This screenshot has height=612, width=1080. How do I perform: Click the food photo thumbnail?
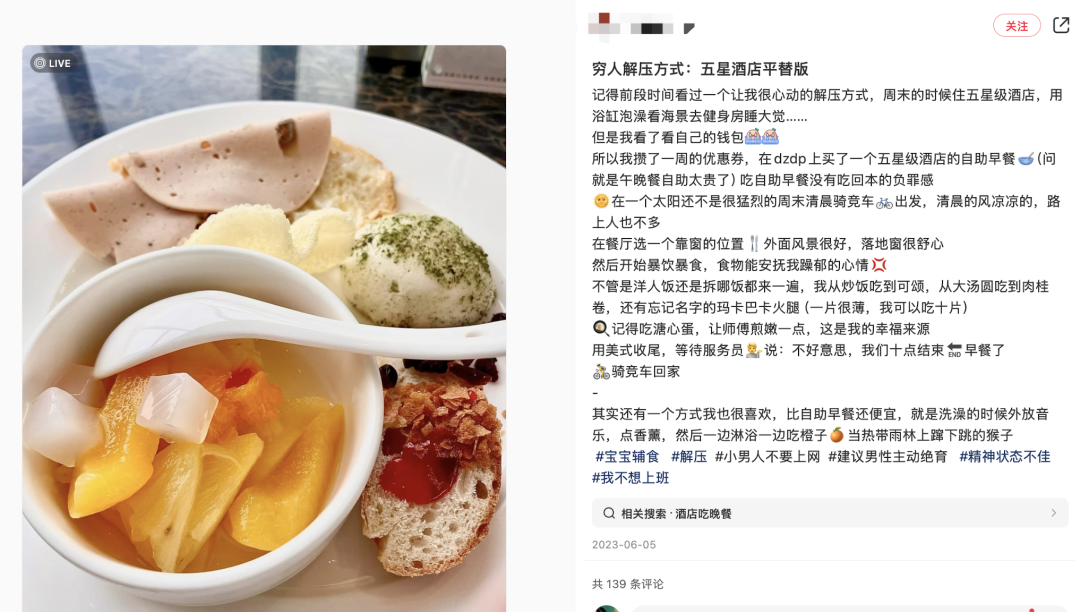[264, 328]
